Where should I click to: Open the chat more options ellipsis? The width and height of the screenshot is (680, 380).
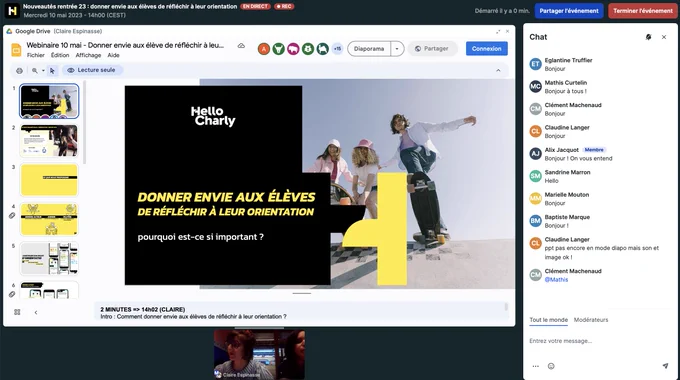536,366
